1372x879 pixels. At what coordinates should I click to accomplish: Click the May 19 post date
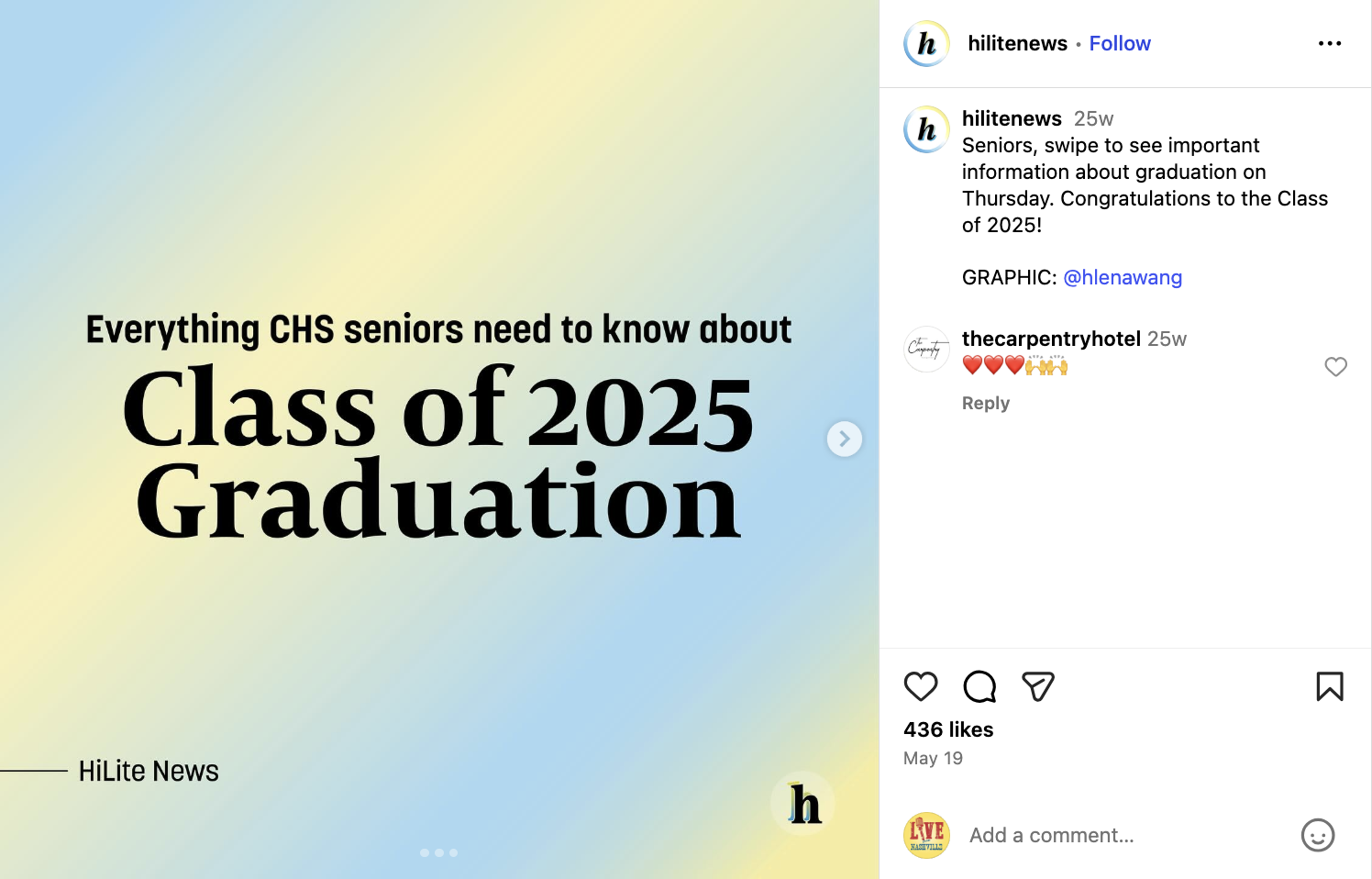(933, 758)
